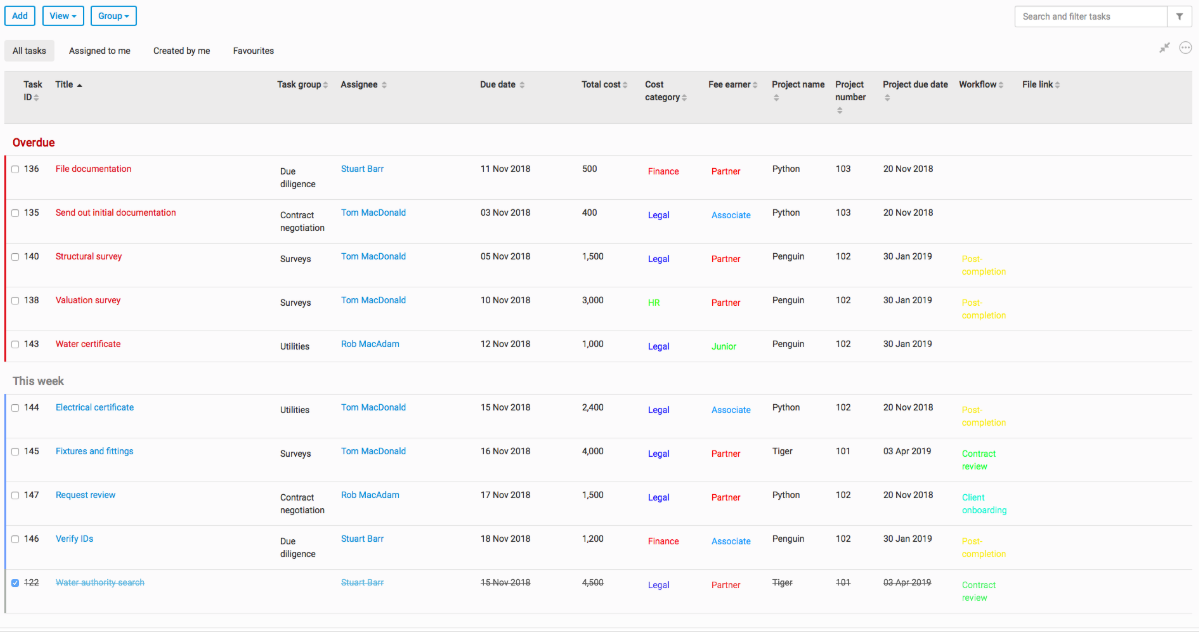Screen dimensions: 1199x633
Task: Switch to the All tasks tab
Action: [29, 51]
